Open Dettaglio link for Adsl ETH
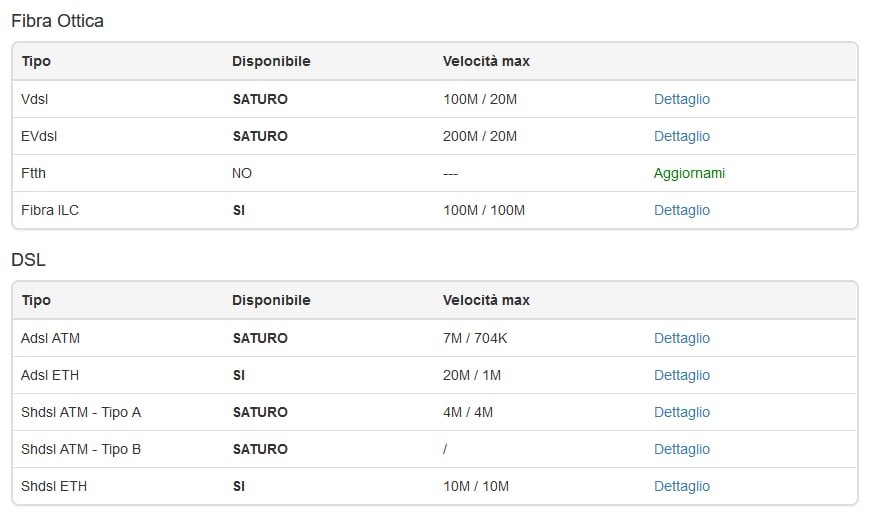The height and width of the screenshot is (518, 873). (681, 375)
